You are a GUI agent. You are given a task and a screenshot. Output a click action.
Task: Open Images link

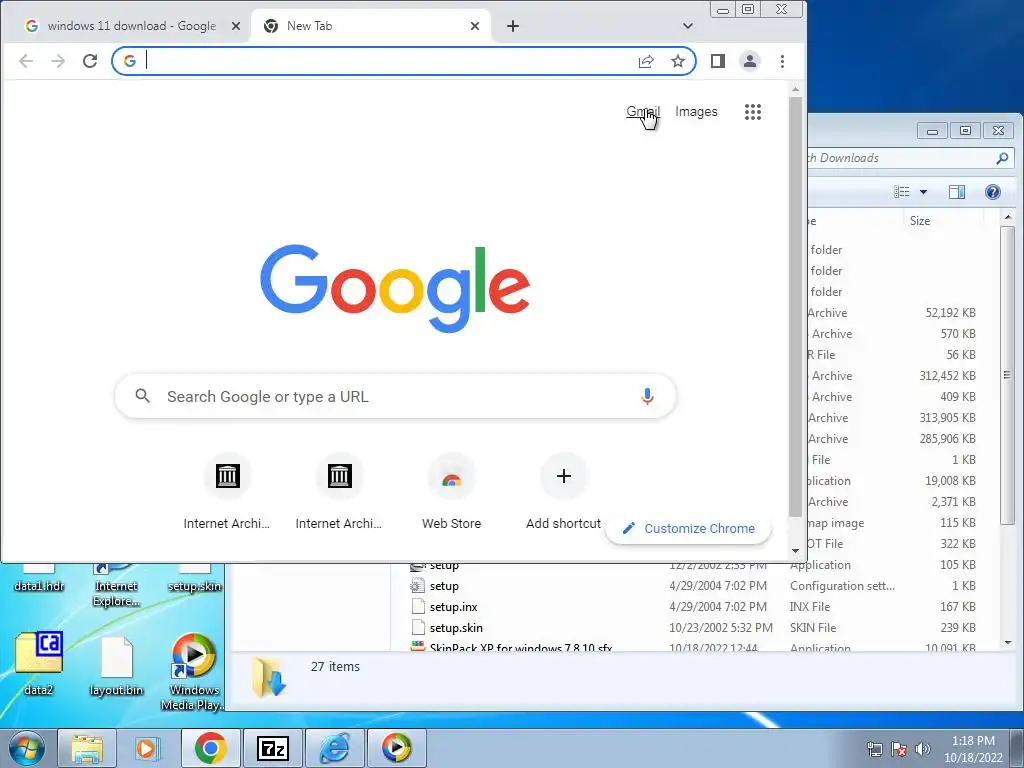(x=696, y=112)
